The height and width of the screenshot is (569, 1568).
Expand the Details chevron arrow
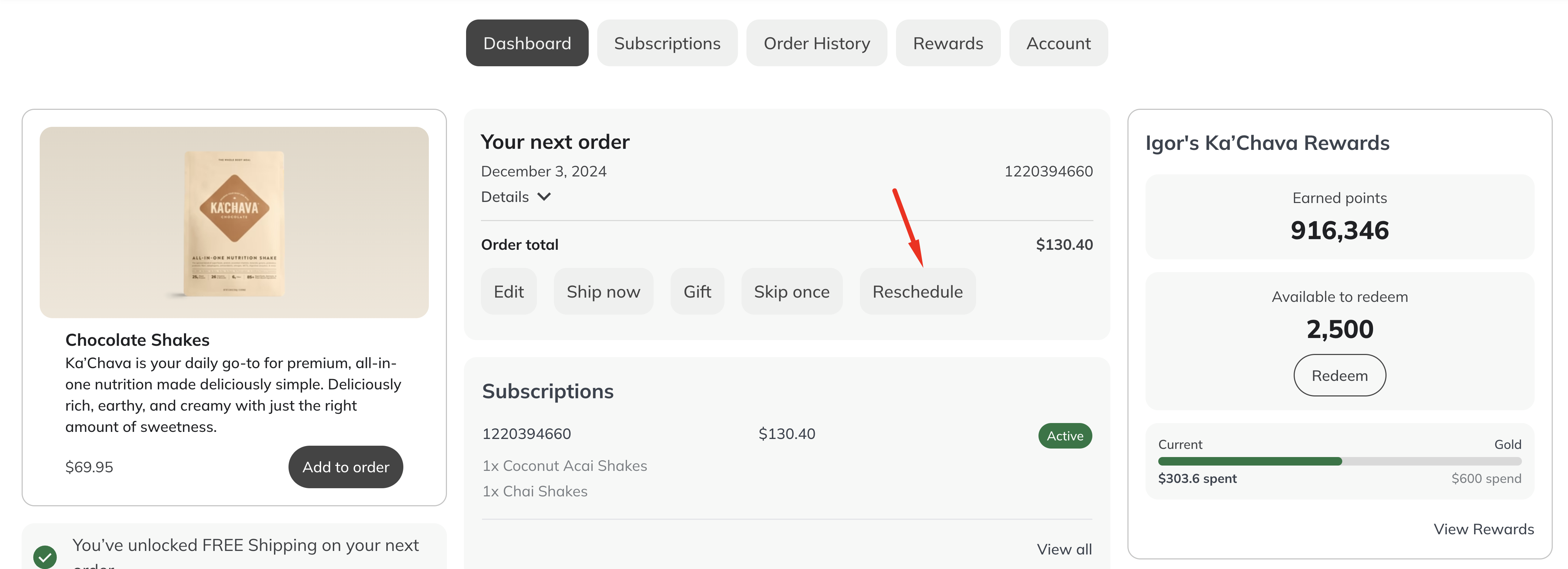(544, 197)
